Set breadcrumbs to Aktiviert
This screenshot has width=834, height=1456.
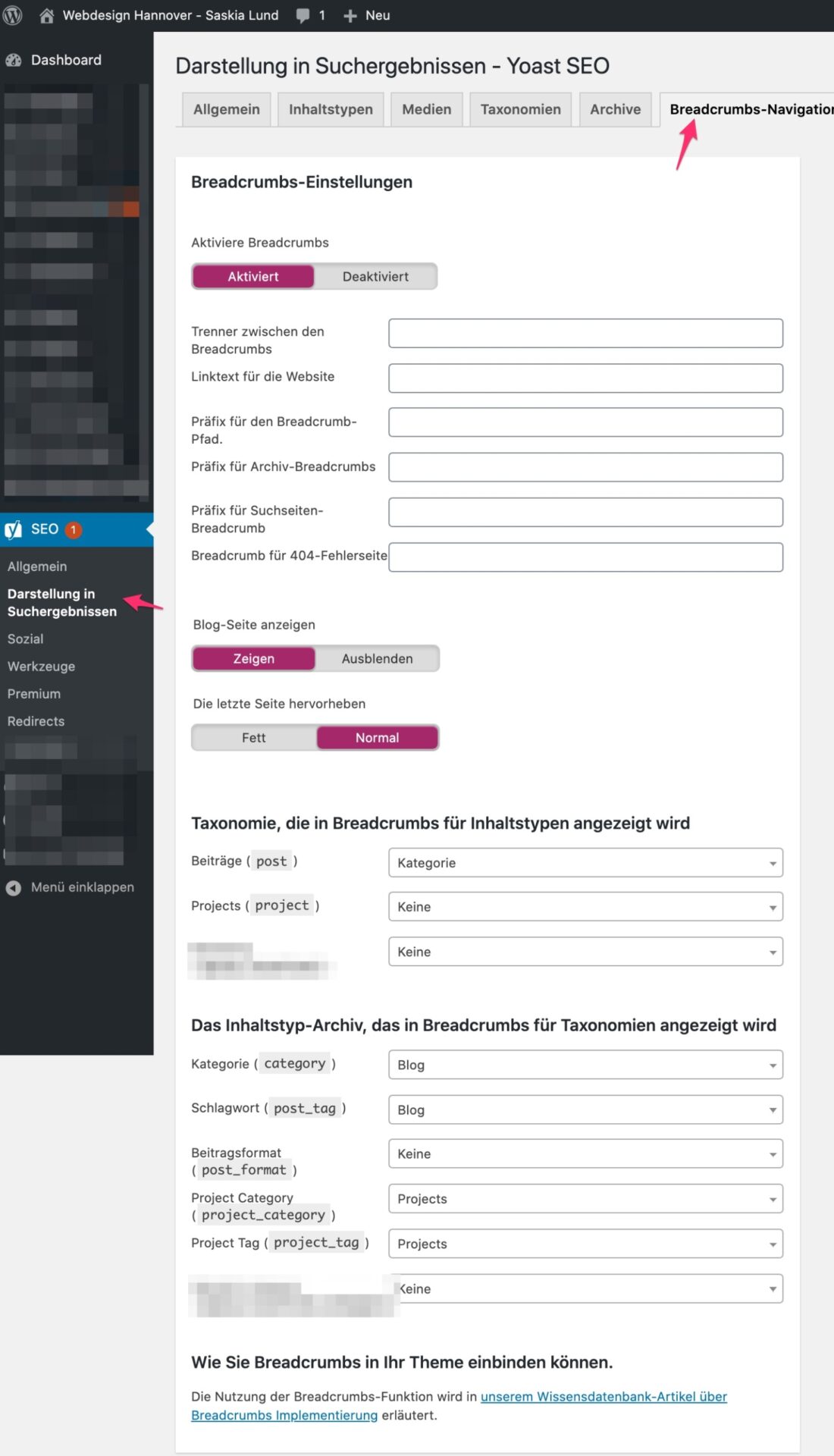[253, 277]
